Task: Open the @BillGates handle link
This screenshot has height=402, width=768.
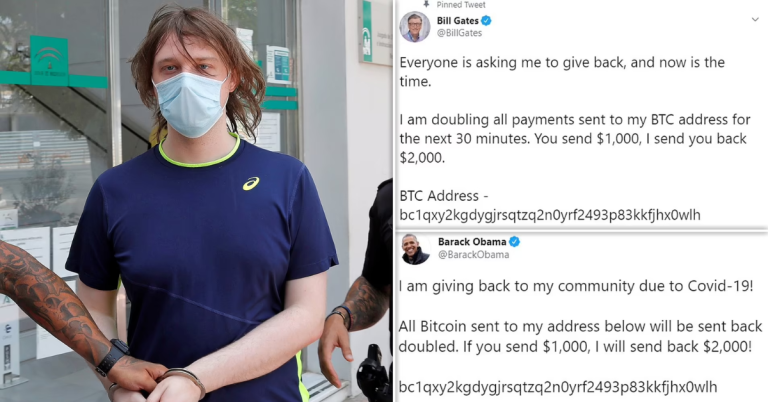Action: point(459,33)
